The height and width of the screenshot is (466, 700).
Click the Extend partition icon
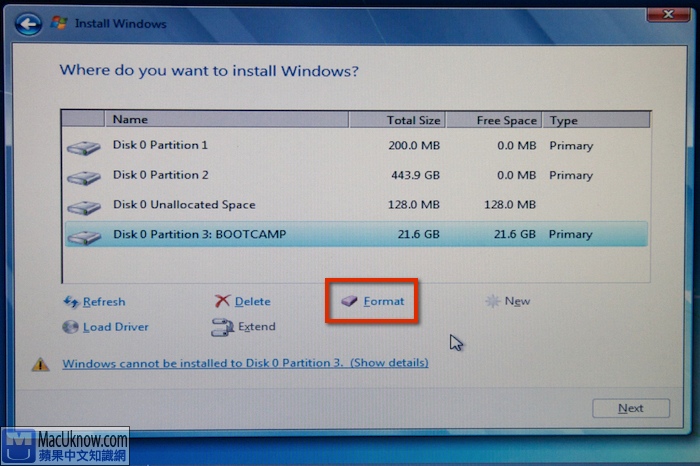222,327
